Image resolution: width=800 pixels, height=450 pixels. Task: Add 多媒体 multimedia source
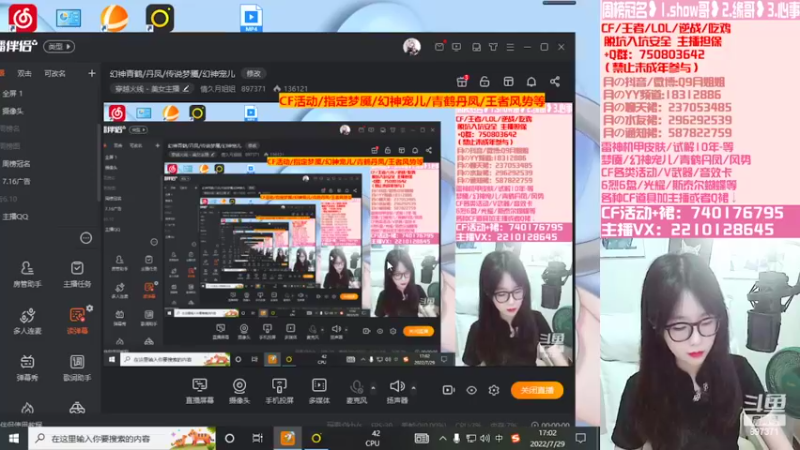tap(319, 391)
